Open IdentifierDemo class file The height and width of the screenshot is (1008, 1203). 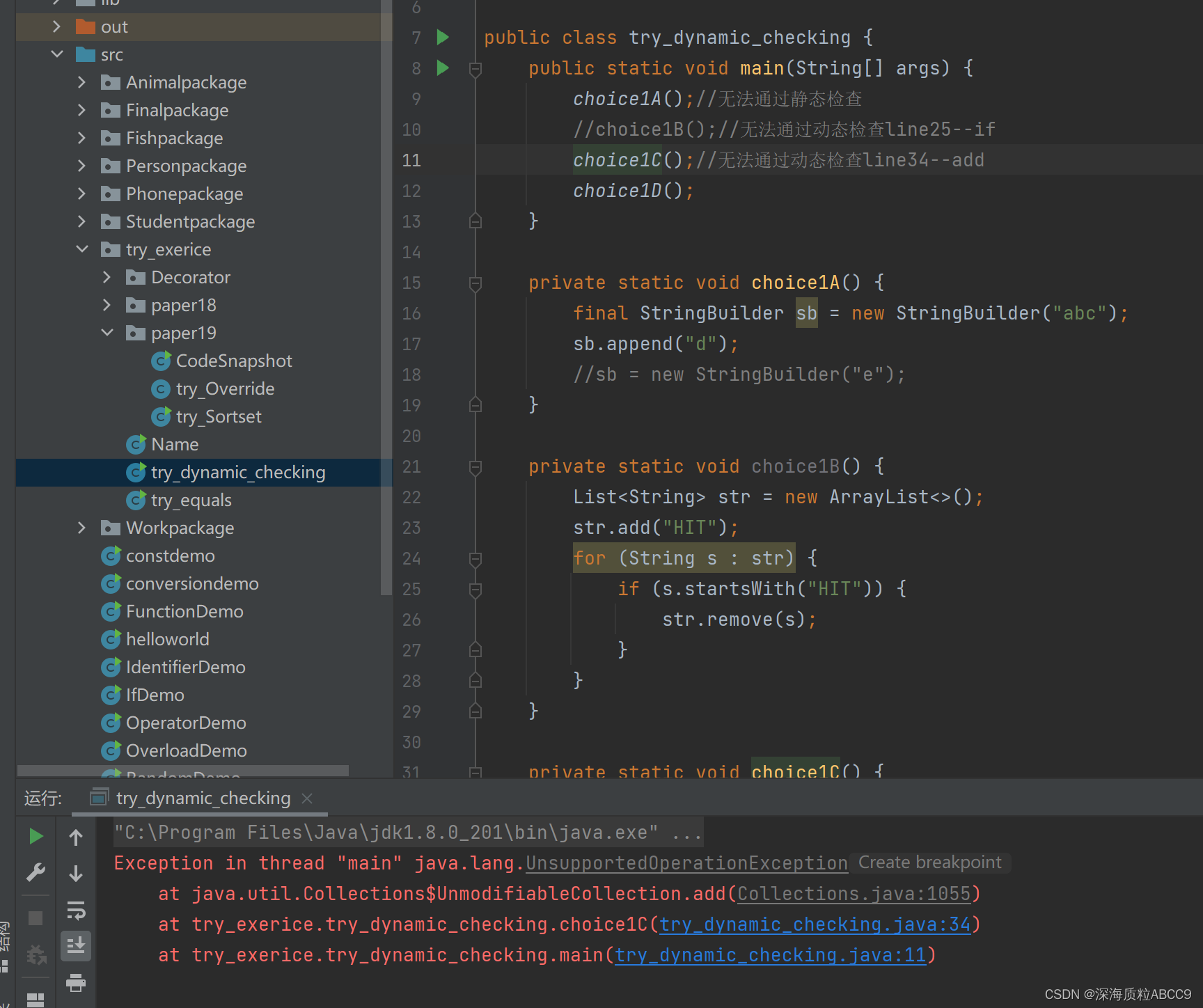186,668
